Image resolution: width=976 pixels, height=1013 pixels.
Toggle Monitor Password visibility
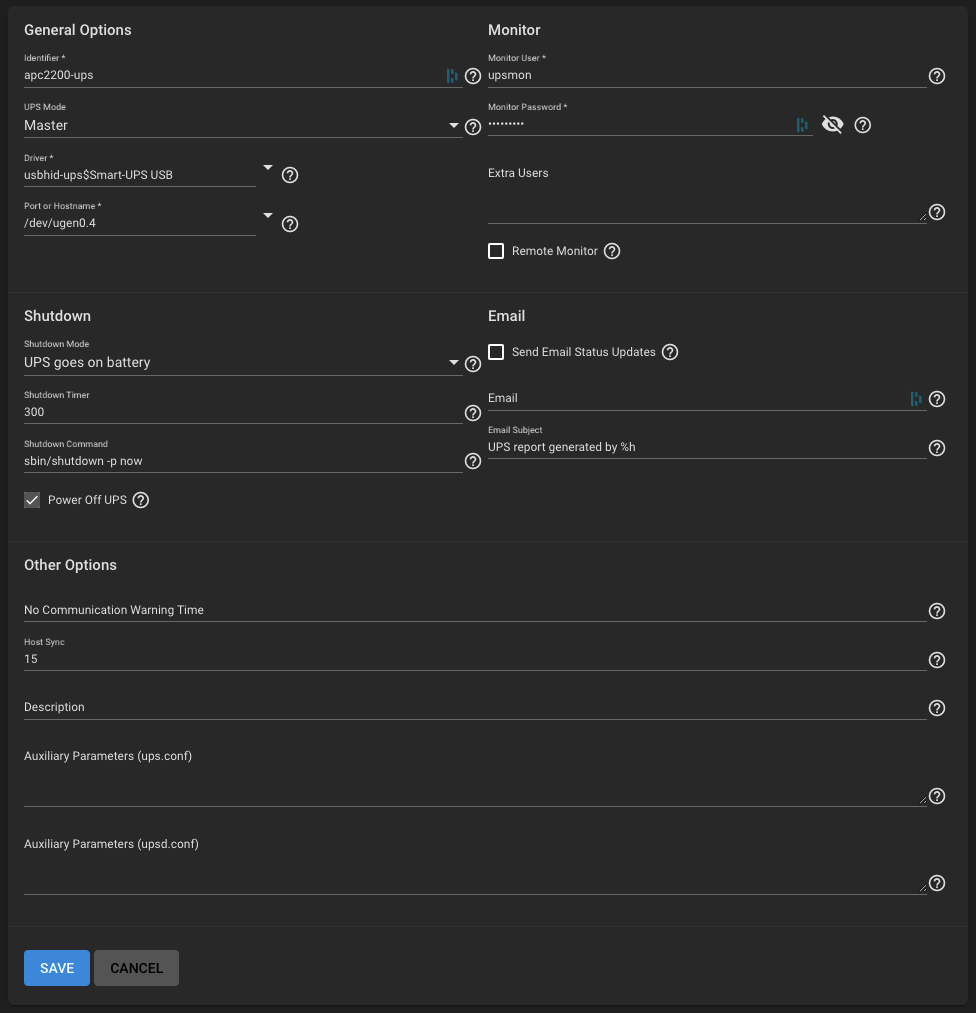(833, 124)
